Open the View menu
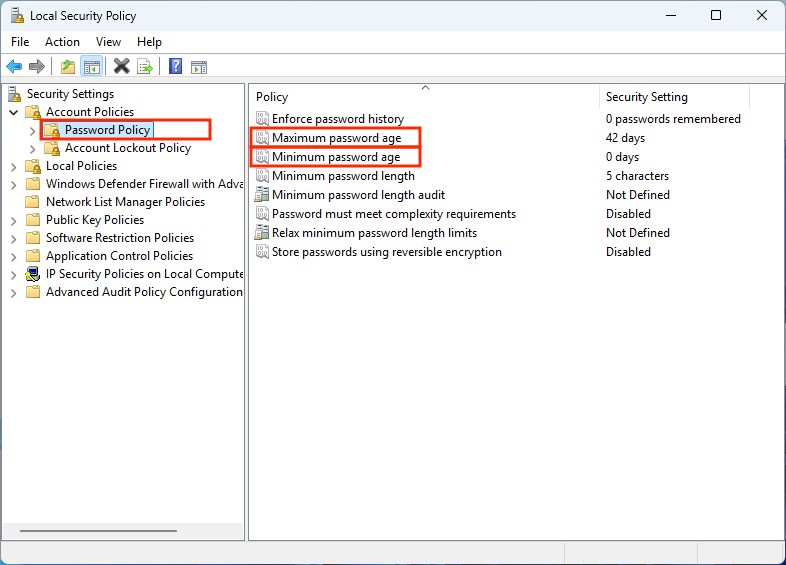The height and width of the screenshot is (565, 786). coord(108,42)
